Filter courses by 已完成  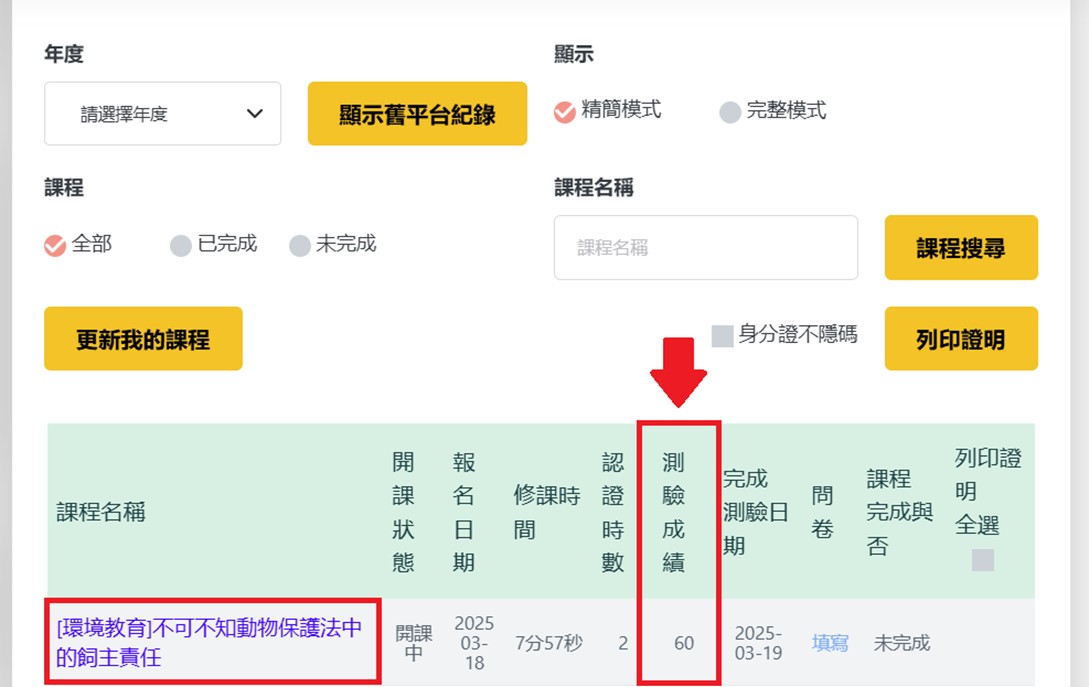point(181,245)
